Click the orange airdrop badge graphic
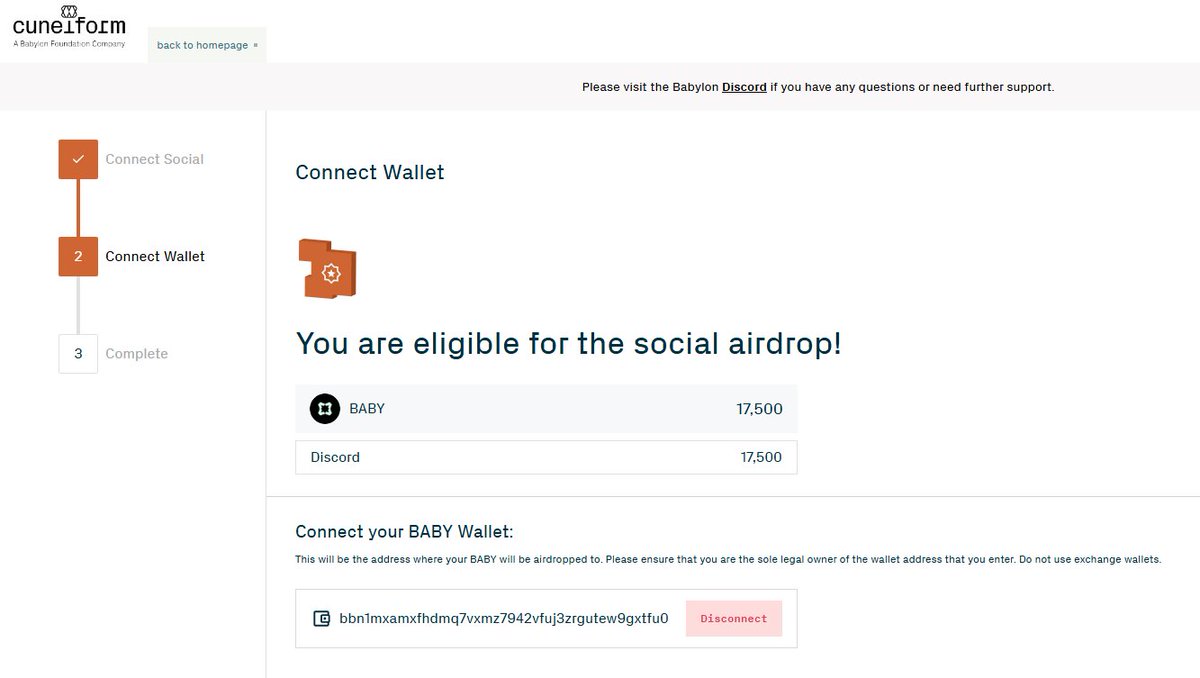 328,269
